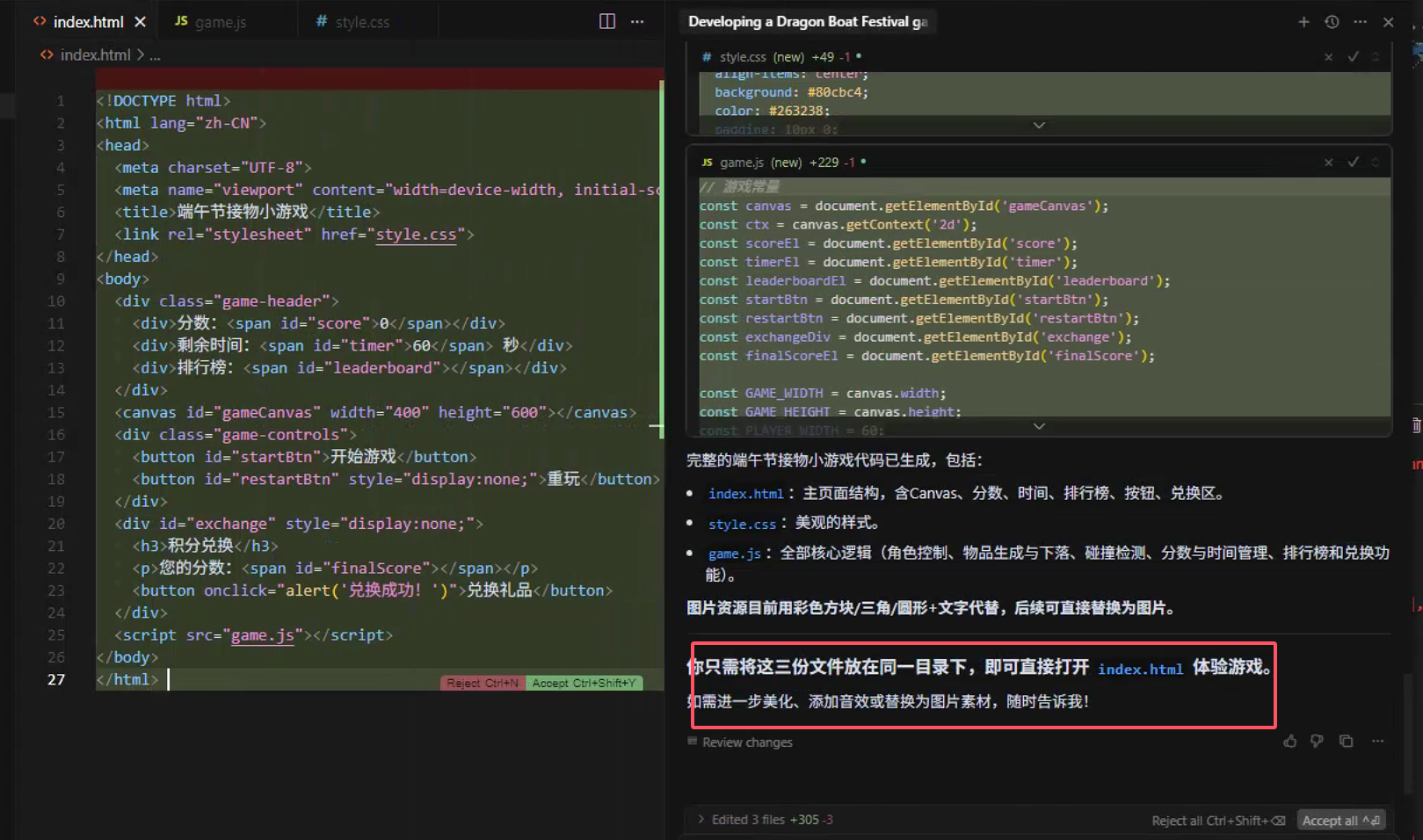Close the index.html editor tab
Screen dimensions: 1423x840
pyautogui.click(x=140, y=22)
